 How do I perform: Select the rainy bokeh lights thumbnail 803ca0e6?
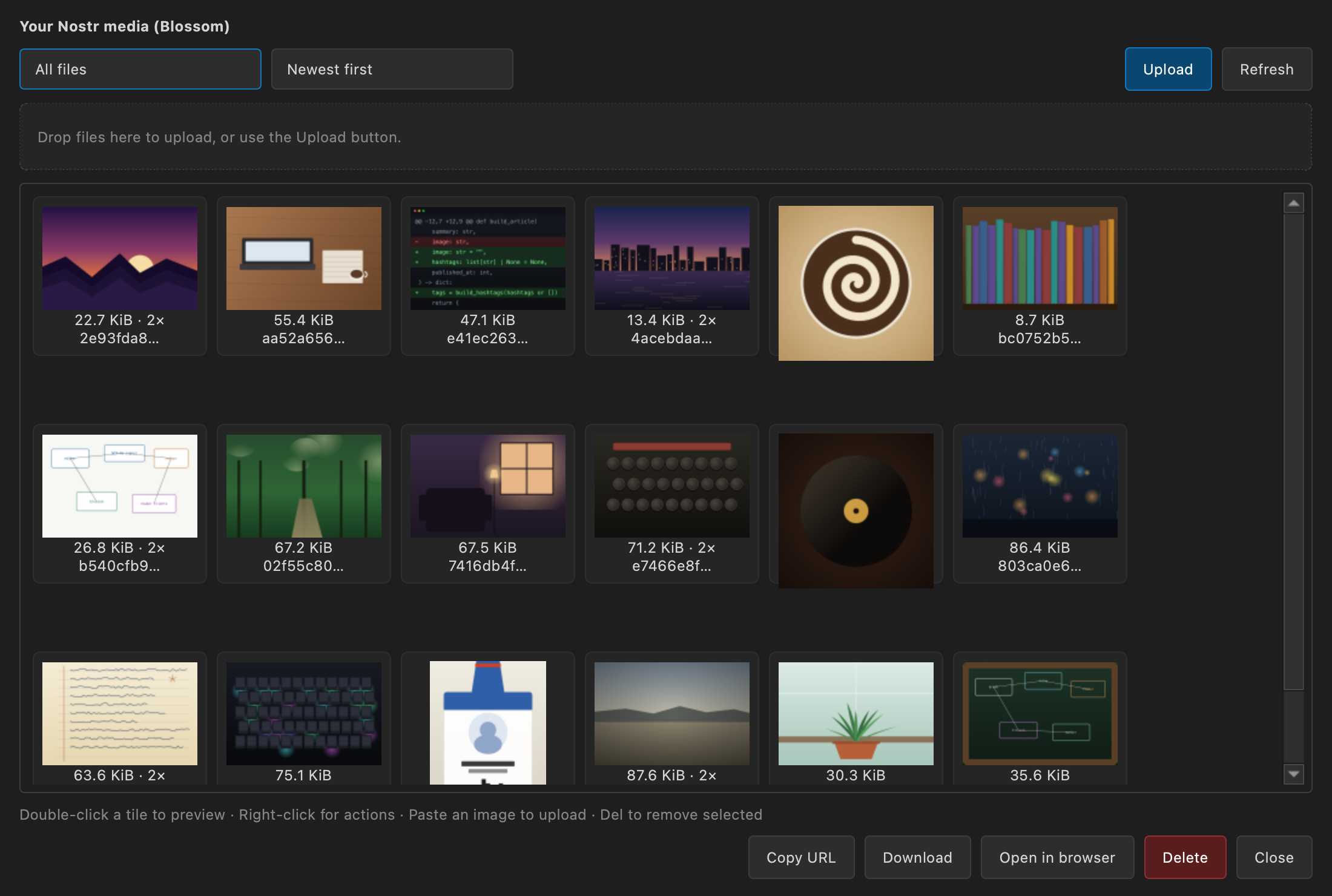[1040, 486]
